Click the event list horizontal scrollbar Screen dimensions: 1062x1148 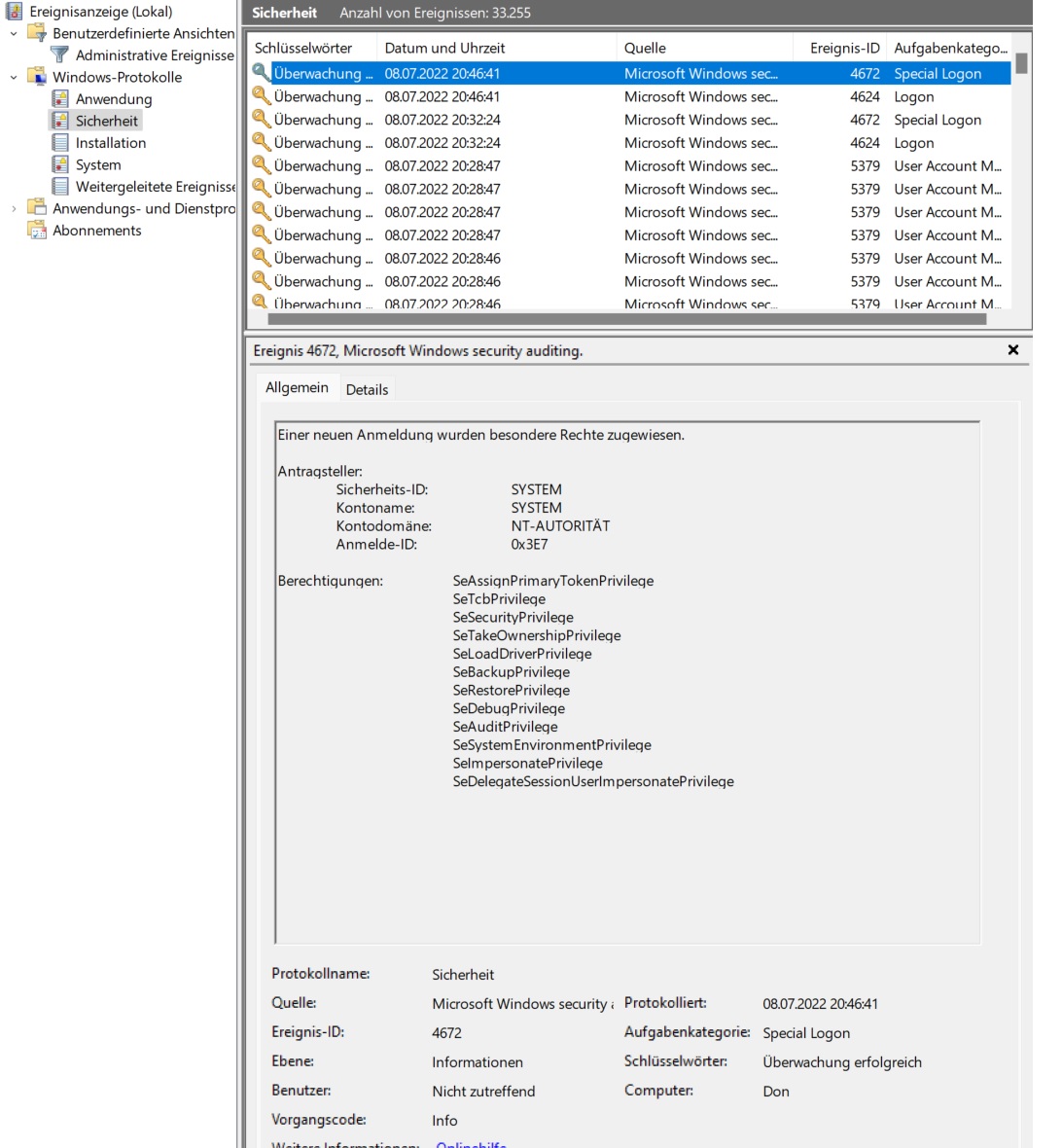coord(627,319)
